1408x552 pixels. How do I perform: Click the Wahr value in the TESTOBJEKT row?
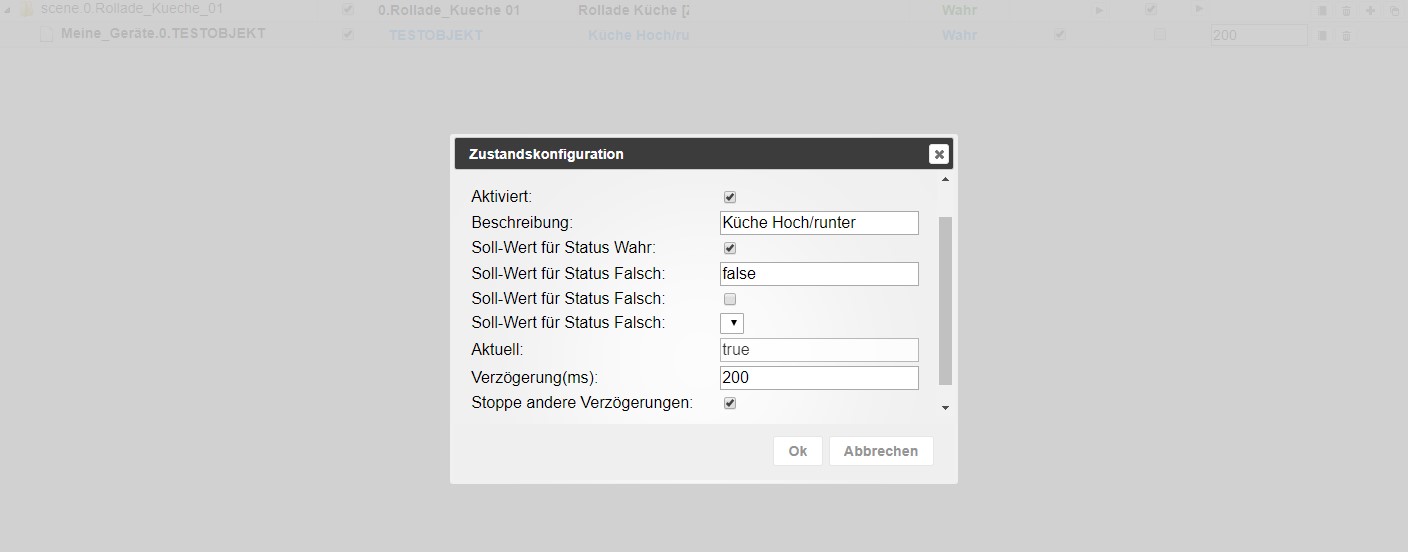pos(960,35)
